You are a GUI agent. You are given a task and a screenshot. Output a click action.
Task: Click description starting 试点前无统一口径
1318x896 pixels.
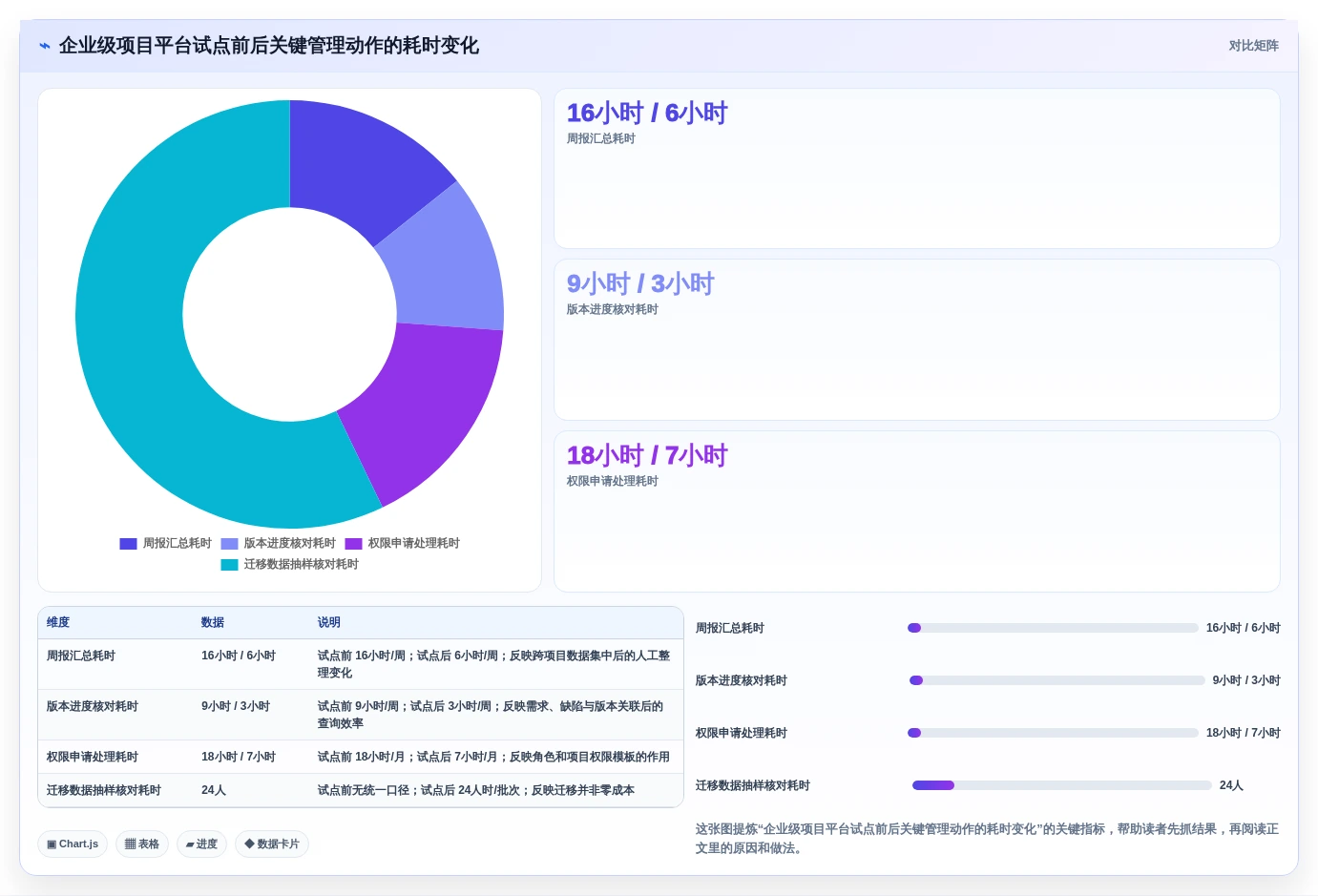click(x=476, y=790)
